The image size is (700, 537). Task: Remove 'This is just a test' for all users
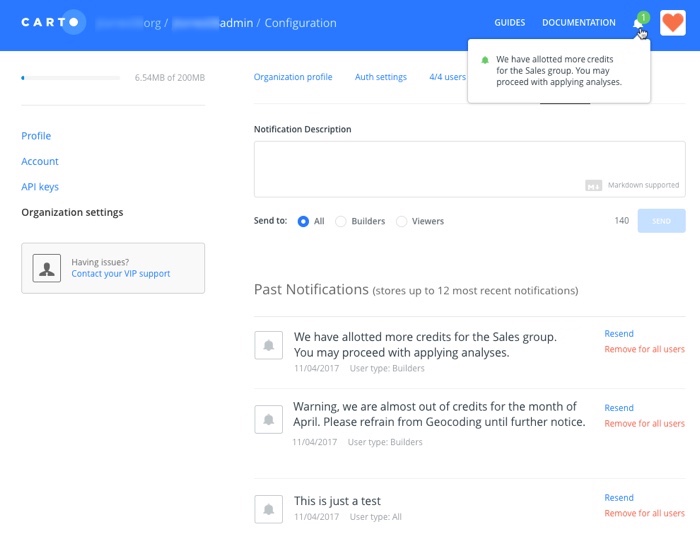coord(644,513)
